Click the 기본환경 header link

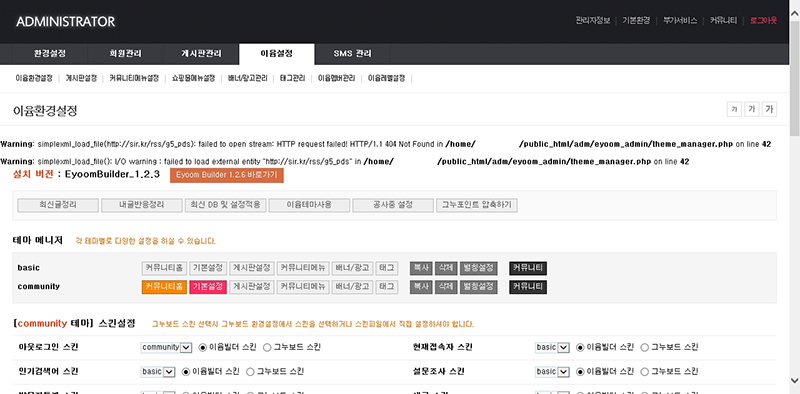(636, 21)
